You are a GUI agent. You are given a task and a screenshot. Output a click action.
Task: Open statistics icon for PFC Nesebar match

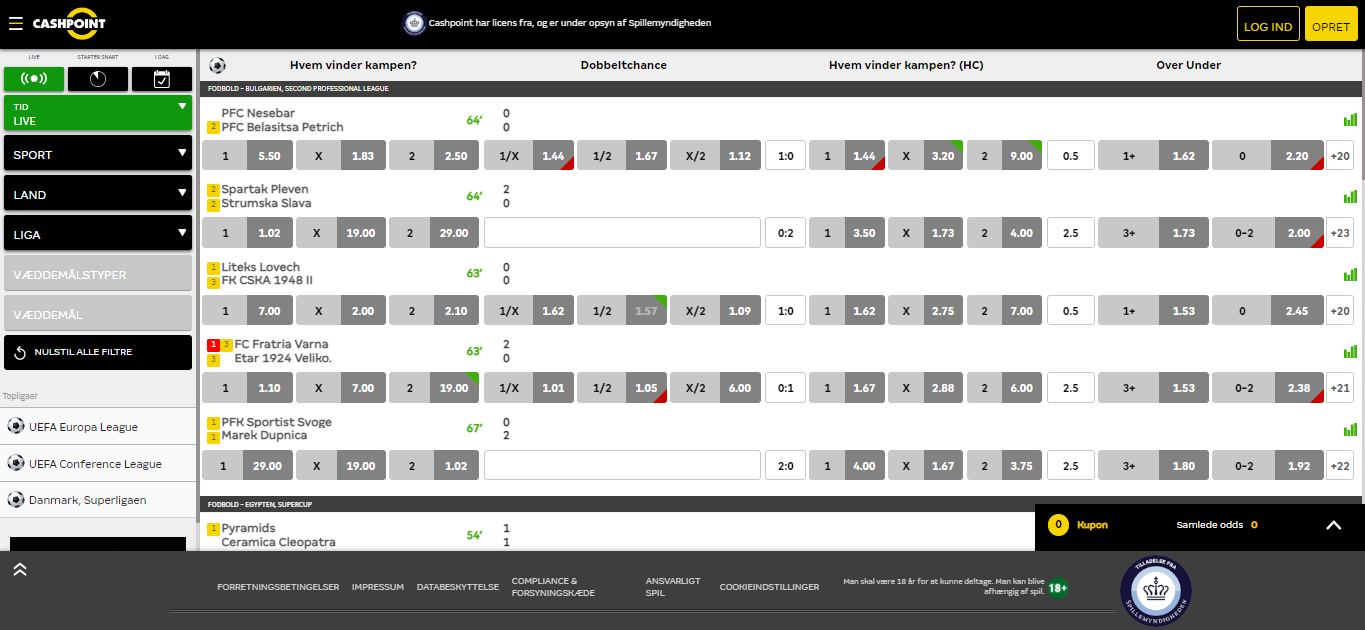(x=1350, y=120)
